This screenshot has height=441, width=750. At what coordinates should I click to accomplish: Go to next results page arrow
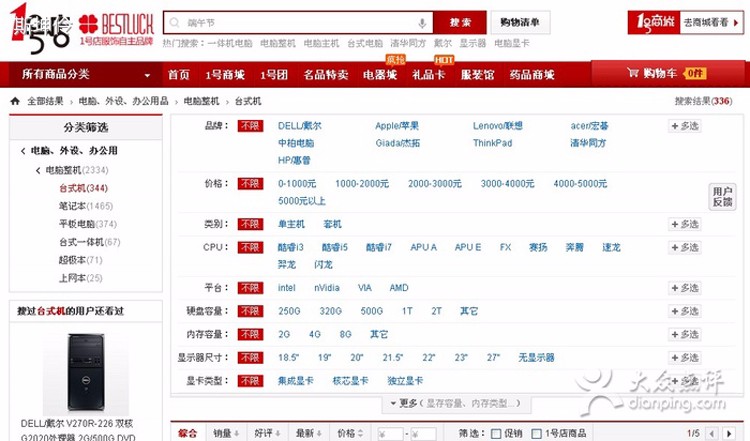(x=728, y=434)
